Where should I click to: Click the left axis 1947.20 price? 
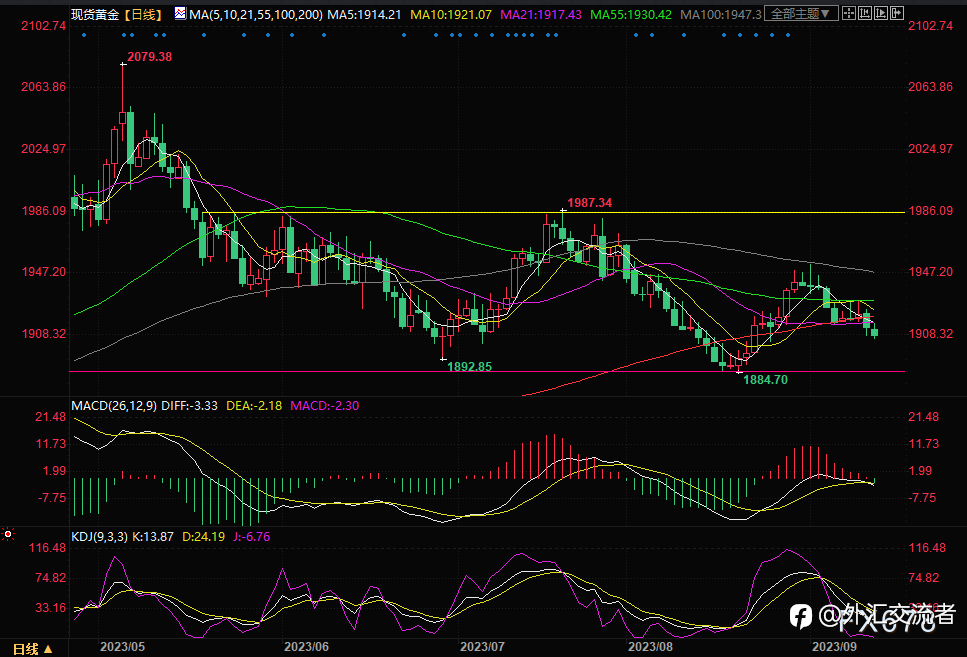pyautogui.click(x=43, y=271)
